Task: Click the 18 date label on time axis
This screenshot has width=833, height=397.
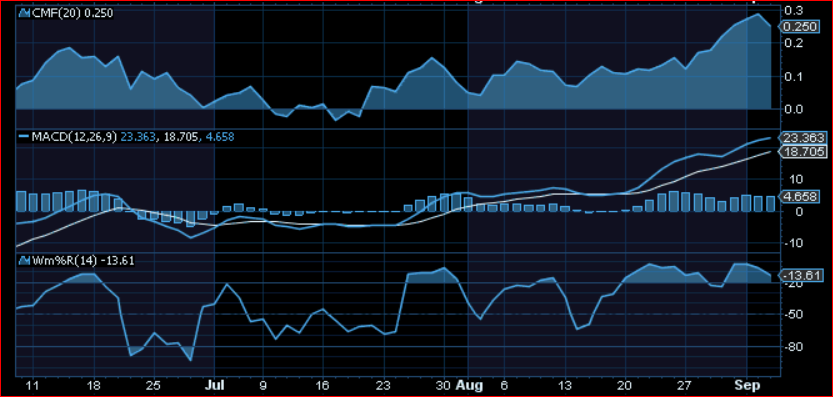Action: point(94,384)
